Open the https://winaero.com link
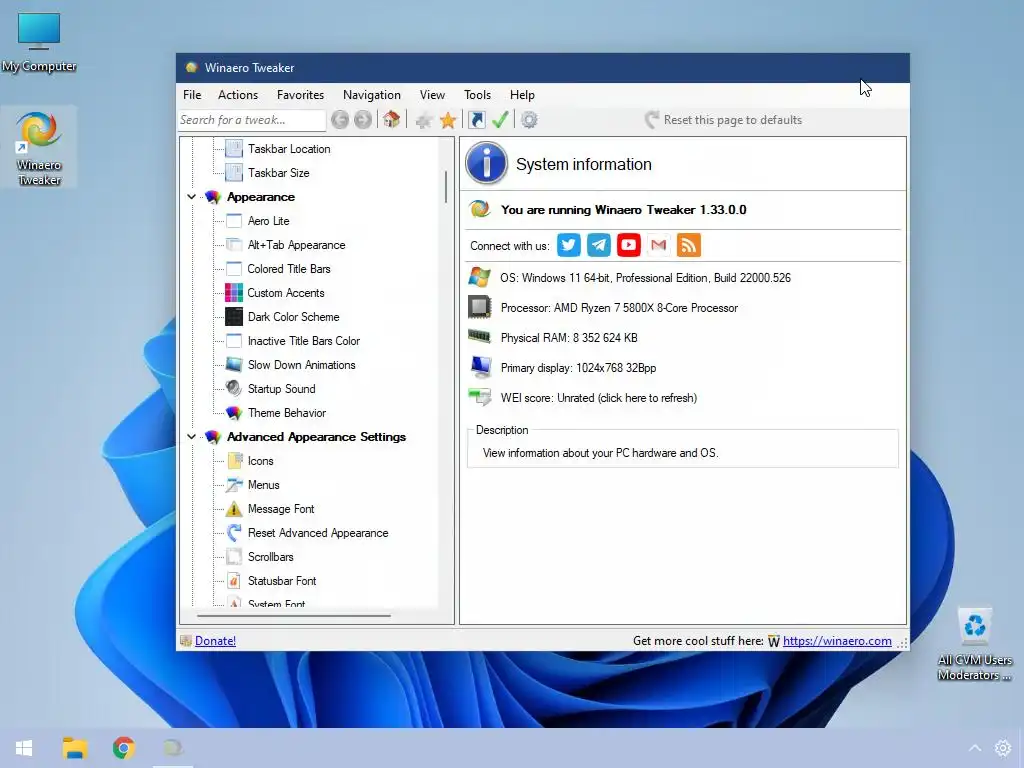 837,641
